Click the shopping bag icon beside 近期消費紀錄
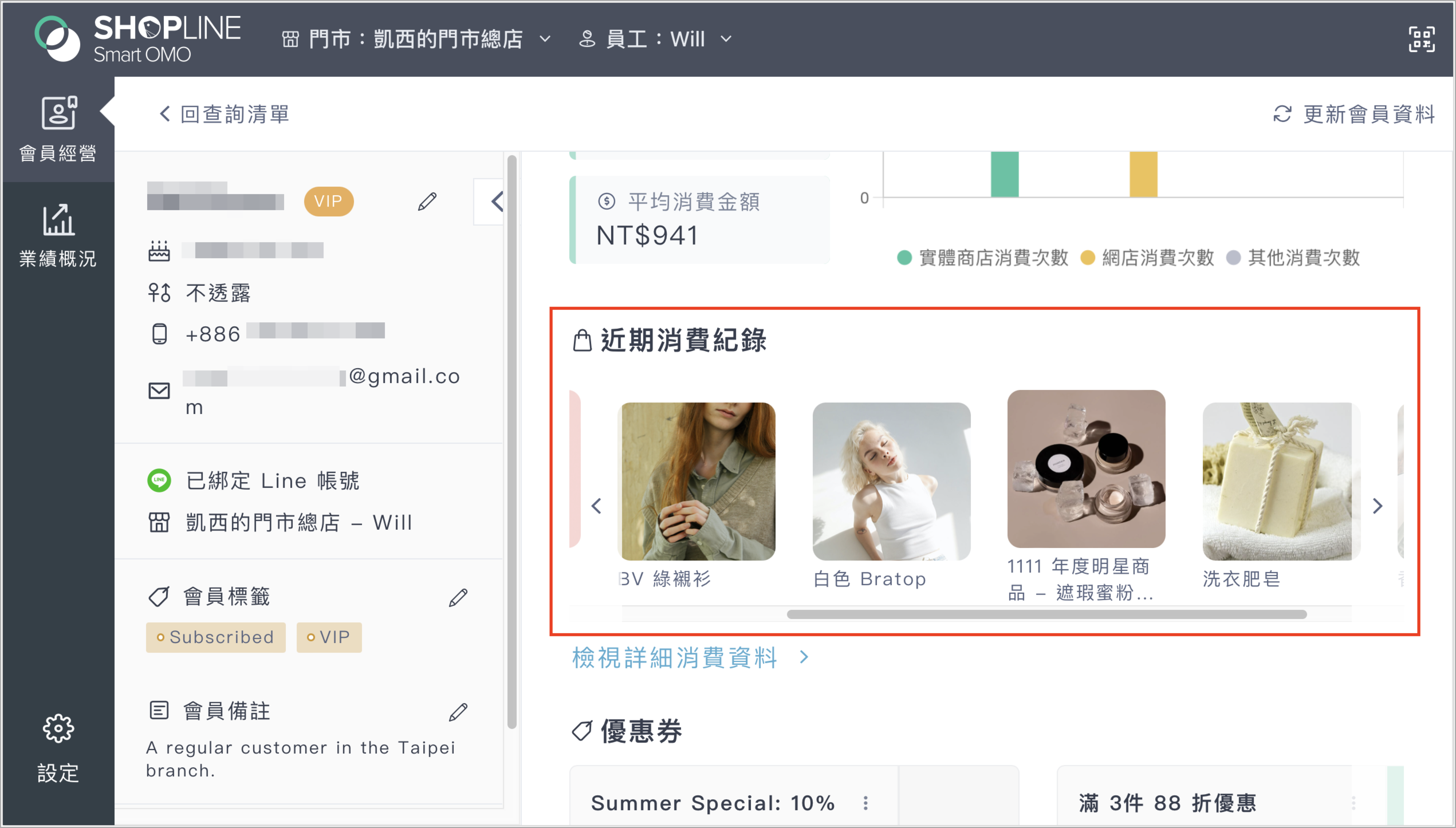This screenshot has width=1456, height=828. click(x=582, y=340)
